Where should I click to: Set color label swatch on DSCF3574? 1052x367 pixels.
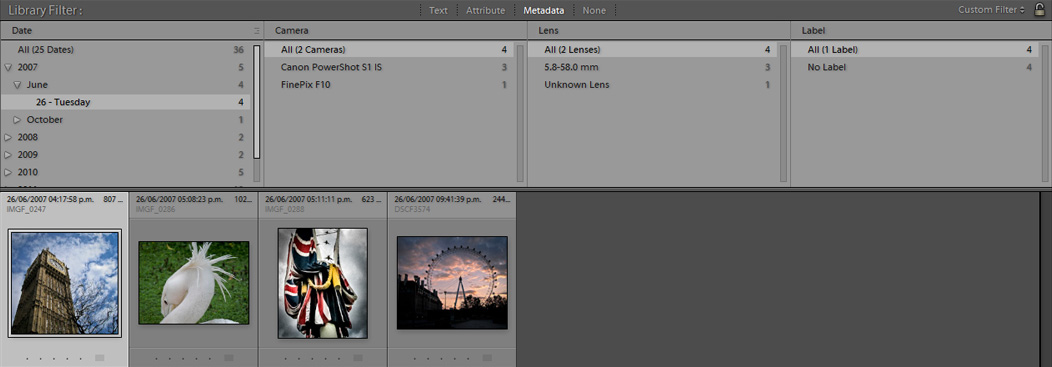487,358
